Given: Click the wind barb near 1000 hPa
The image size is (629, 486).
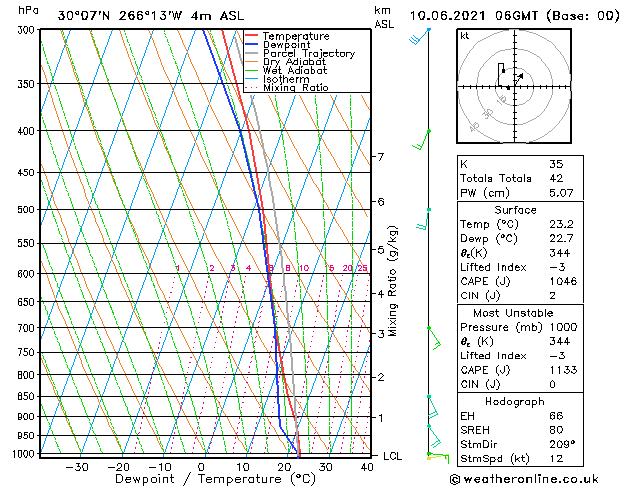Looking at the screenshot, I should [436, 455].
